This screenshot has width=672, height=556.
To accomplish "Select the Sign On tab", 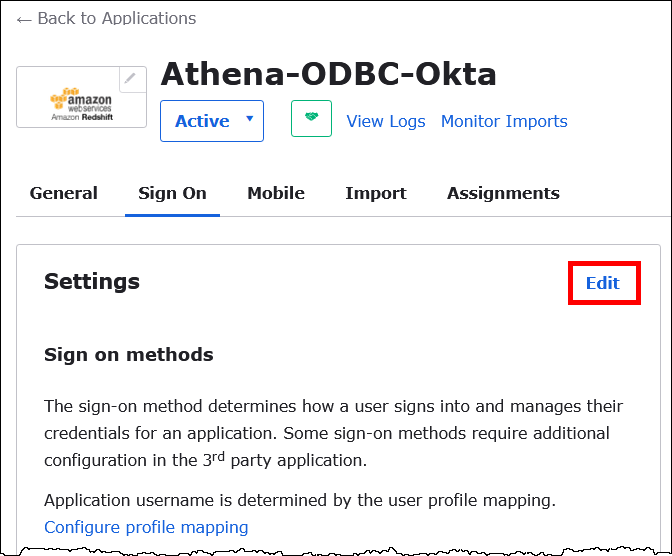I will (172, 193).
